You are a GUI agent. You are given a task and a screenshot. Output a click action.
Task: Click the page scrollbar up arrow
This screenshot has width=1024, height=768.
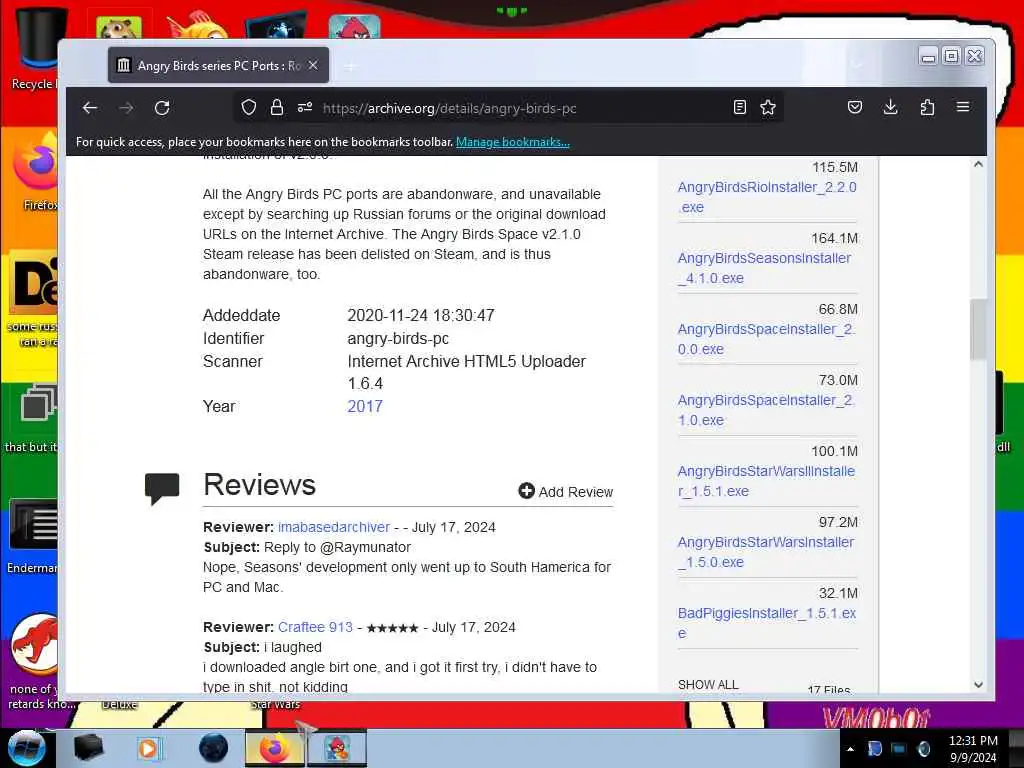pyautogui.click(x=978, y=165)
